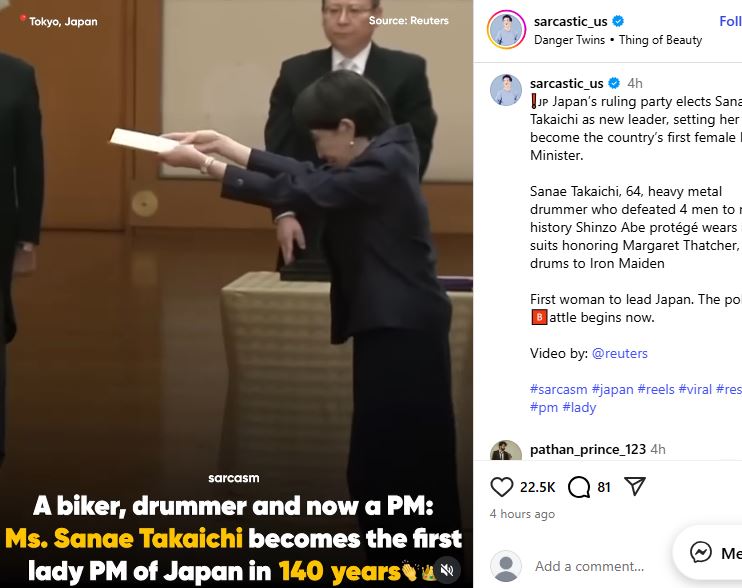Click the verified badge next to header username
The width and height of the screenshot is (742, 588).
point(618,21)
